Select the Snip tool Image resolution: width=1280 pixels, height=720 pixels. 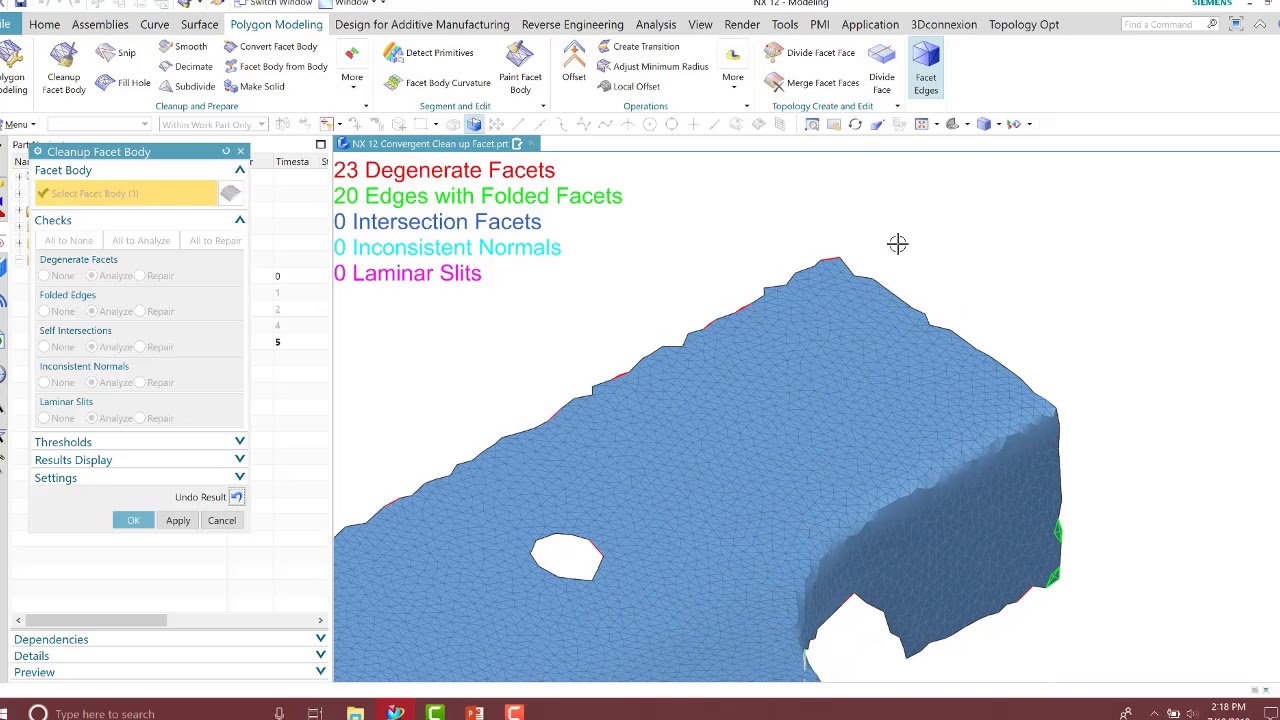pos(116,53)
